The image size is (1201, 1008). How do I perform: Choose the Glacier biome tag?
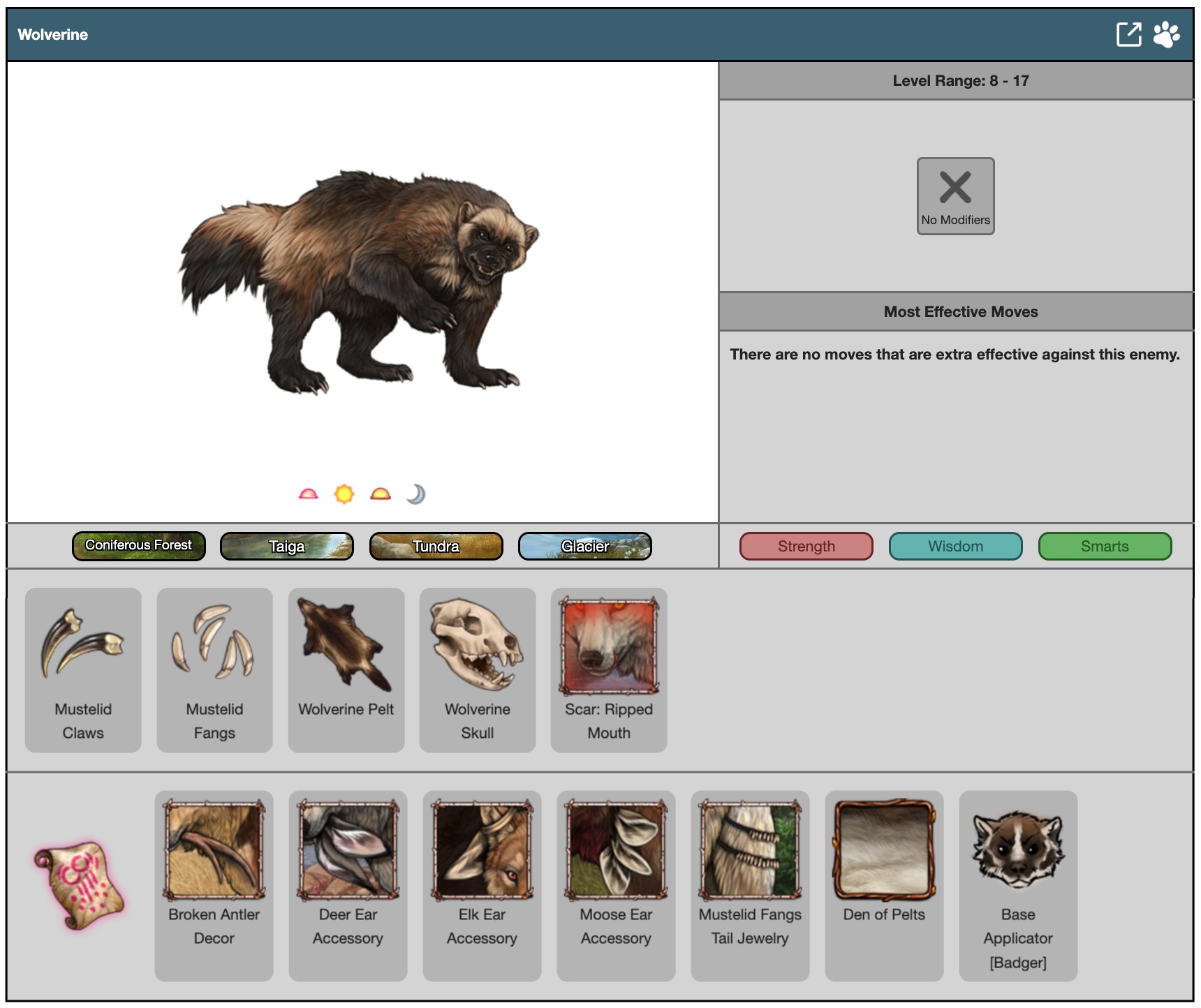[x=585, y=546]
